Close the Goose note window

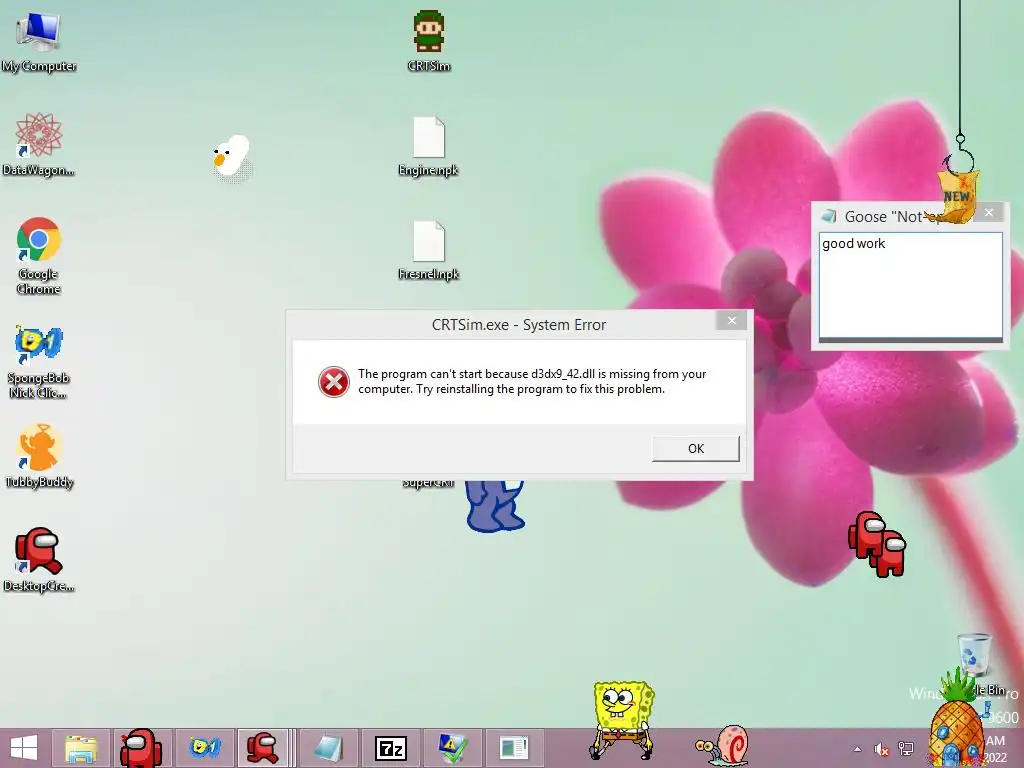[x=989, y=212]
